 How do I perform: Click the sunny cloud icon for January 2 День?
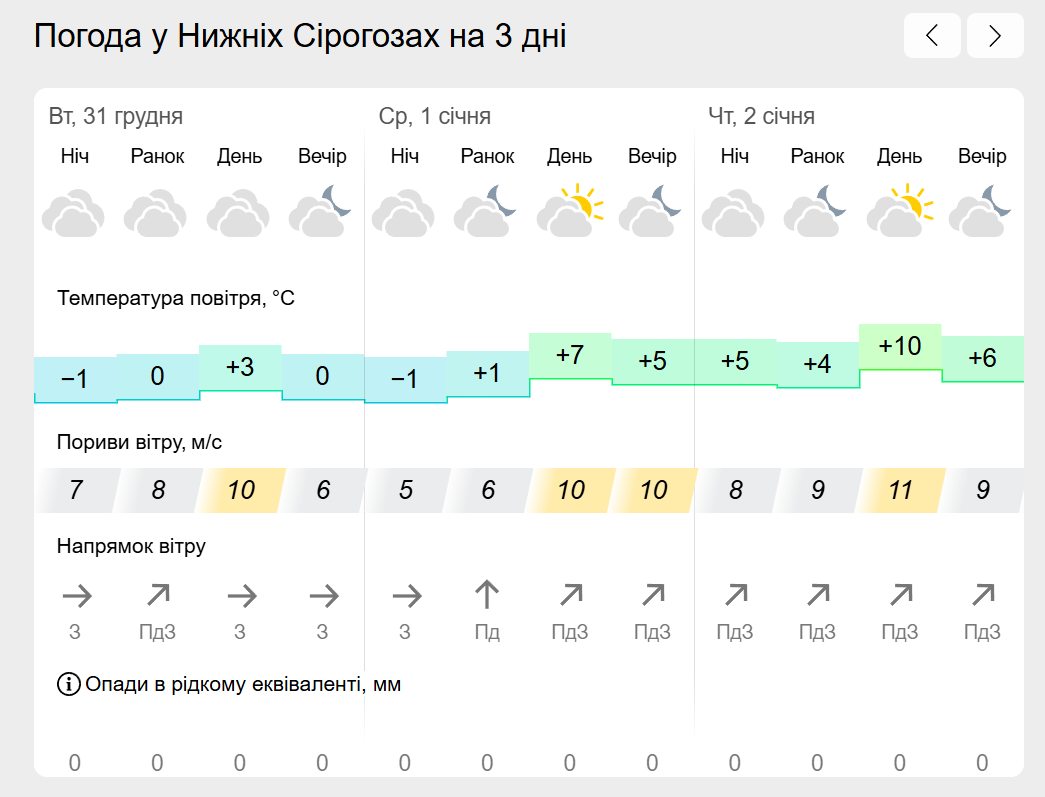pyautogui.click(x=900, y=211)
